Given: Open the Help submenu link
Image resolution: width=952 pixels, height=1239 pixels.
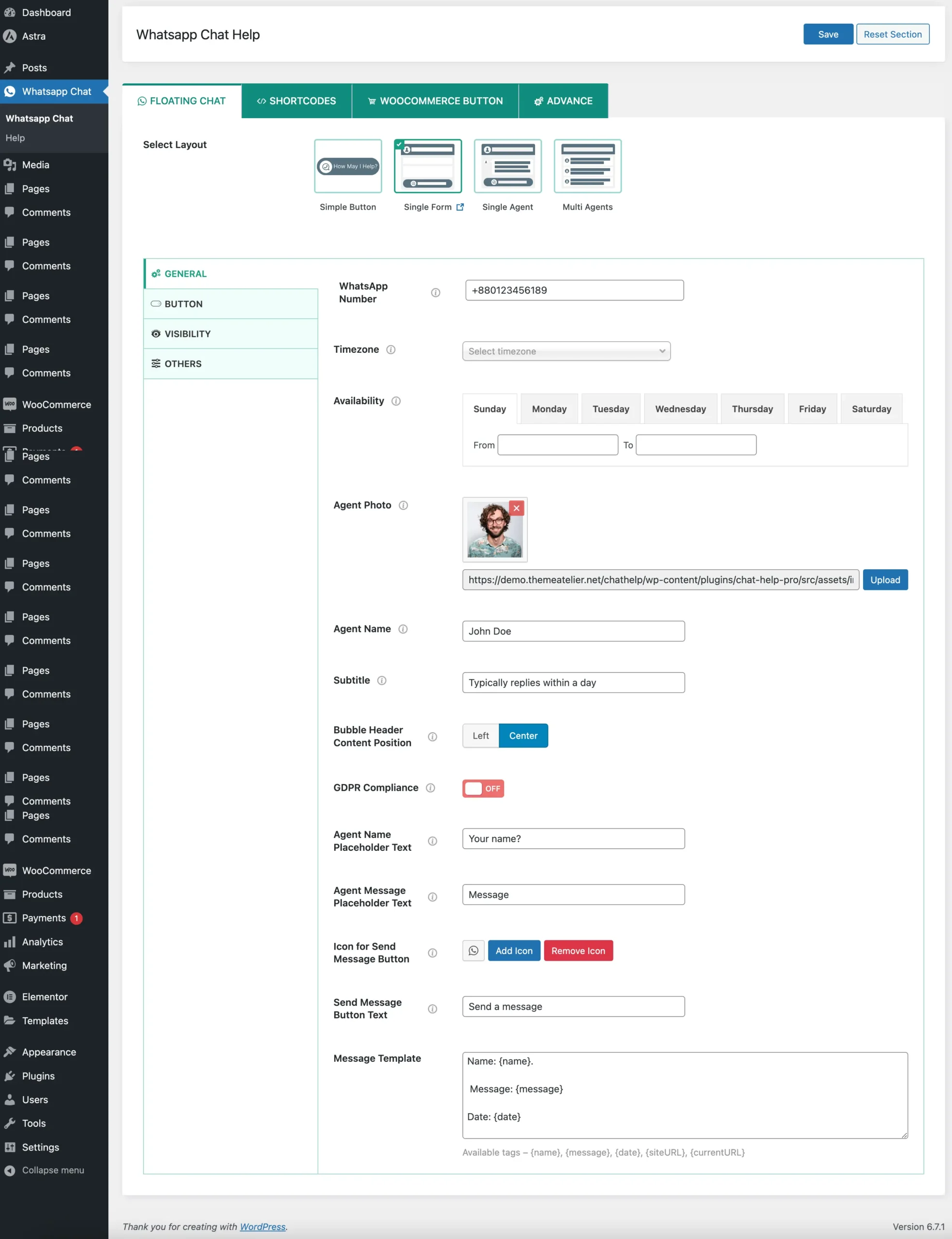Looking at the screenshot, I should tap(15, 138).
